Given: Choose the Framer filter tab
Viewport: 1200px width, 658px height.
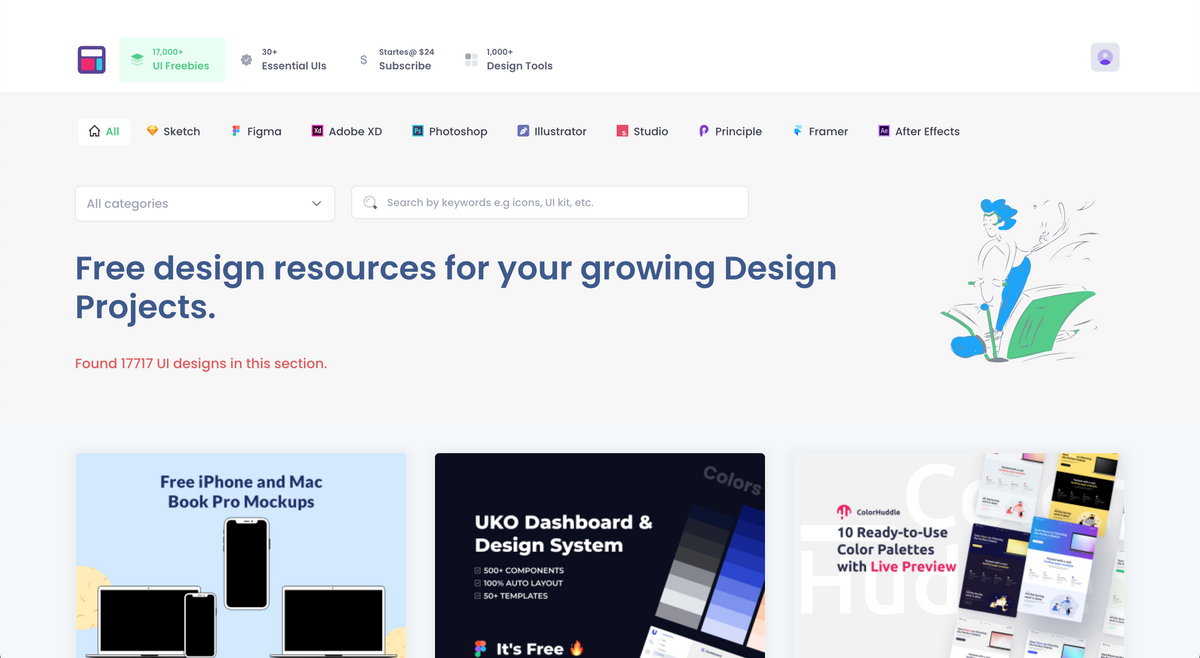Looking at the screenshot, I should pyautogui.click(x=820, y=132).
